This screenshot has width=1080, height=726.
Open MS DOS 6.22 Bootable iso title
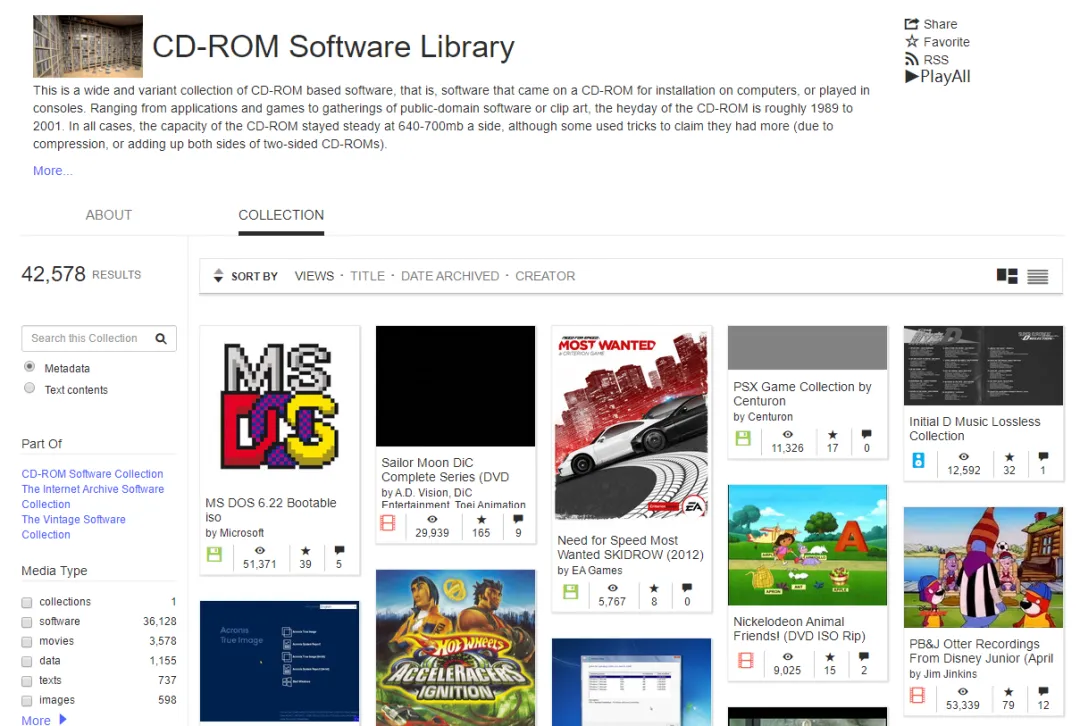point(271,510)
